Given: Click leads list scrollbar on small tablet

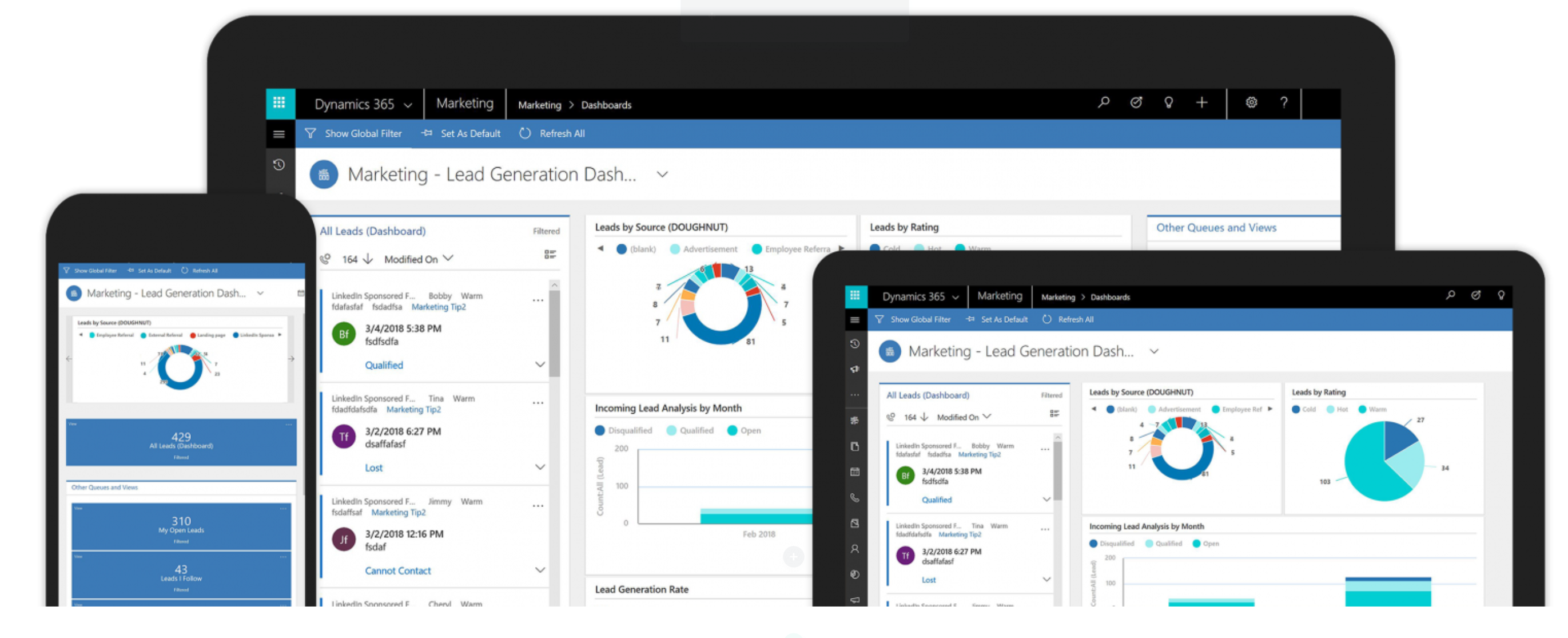Looking at the screenshot, I should tap(1057, 471).
